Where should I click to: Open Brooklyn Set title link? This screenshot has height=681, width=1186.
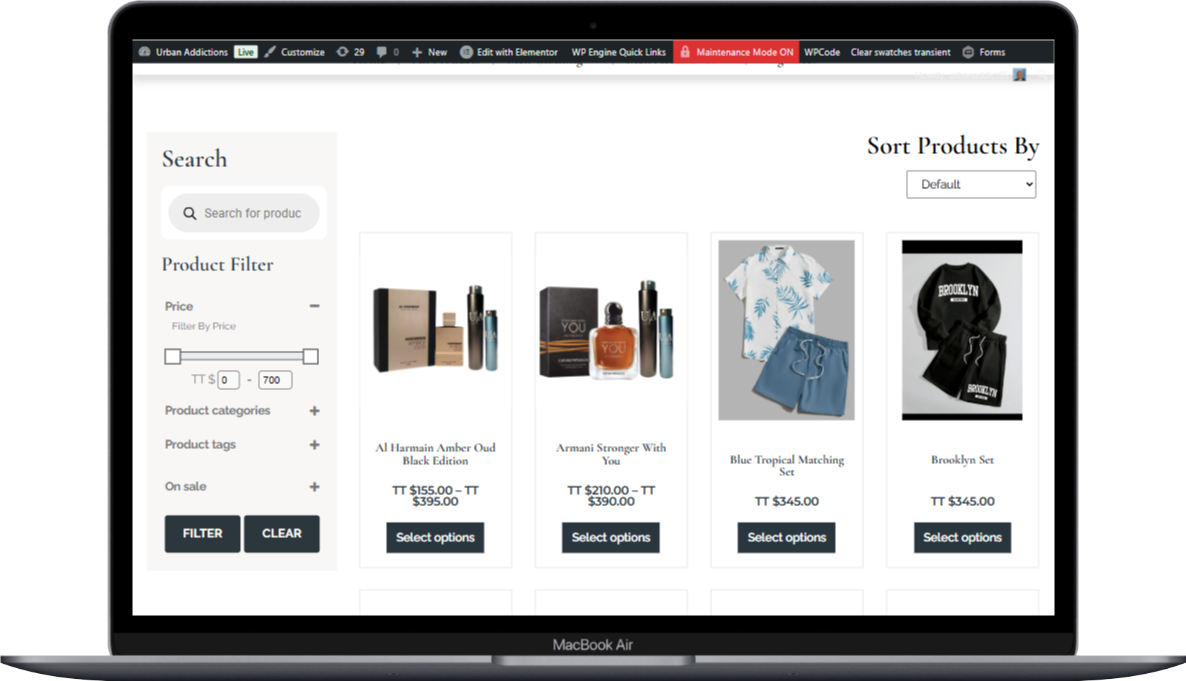pos(962,459)
